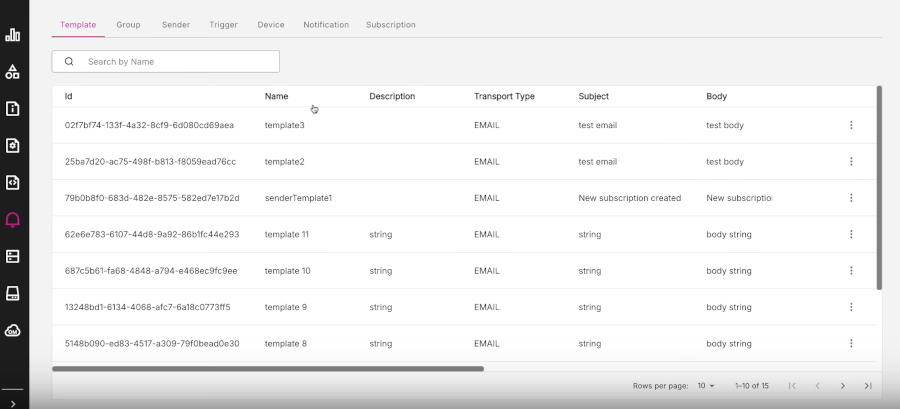This screenshot has height=409, width=900.
Task: Click the horizontal scrollbar under the table
Action: pyautogui.click(x=268, y=369)
